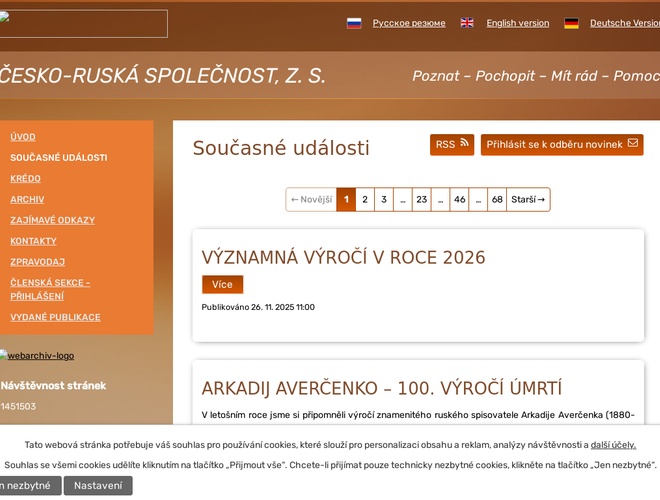The image size is (660, 500).
Task: Click the site logo at top left
Action: tap(83, 23)
